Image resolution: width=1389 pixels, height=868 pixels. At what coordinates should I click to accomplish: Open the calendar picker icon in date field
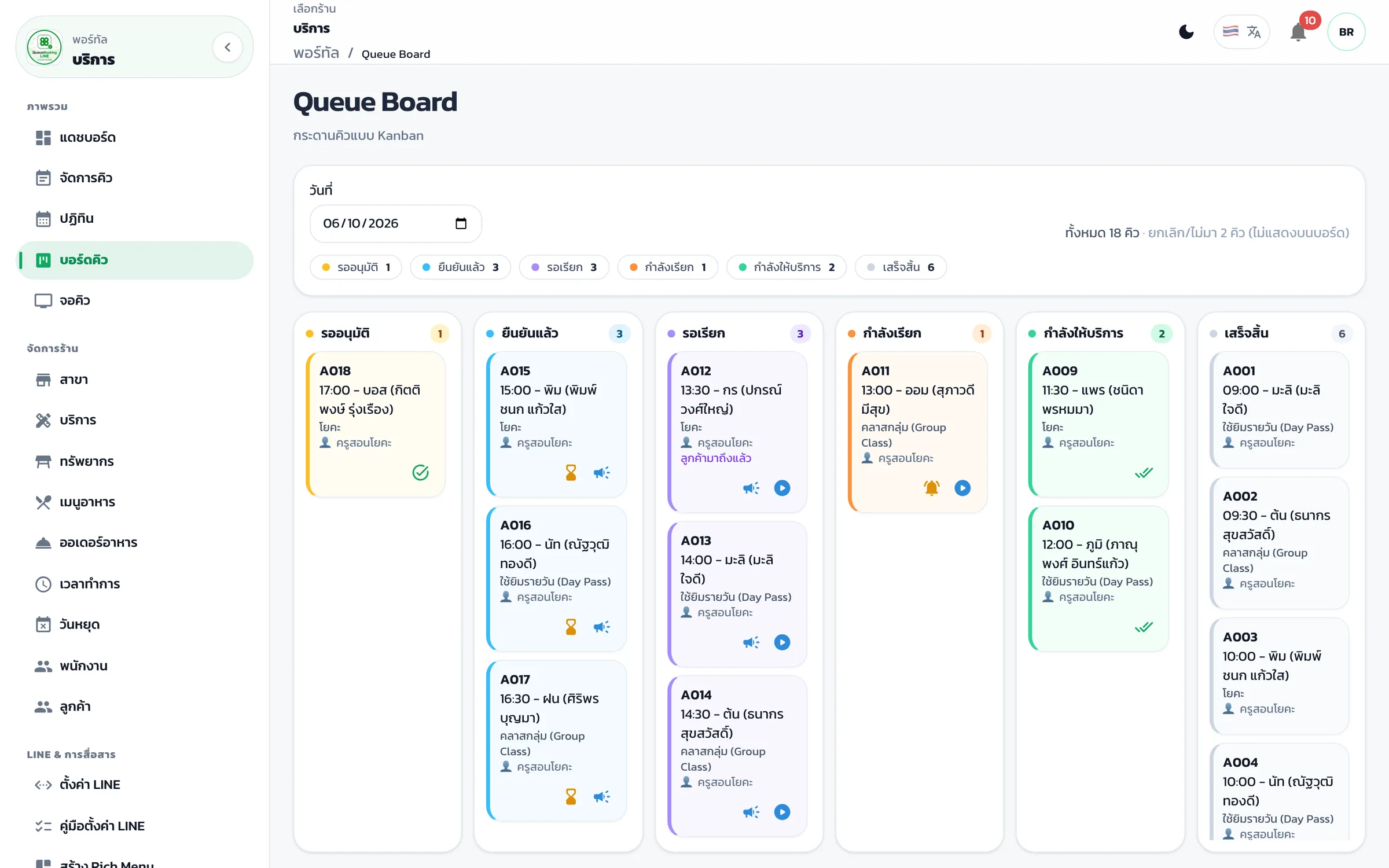(x=461, y=223)
